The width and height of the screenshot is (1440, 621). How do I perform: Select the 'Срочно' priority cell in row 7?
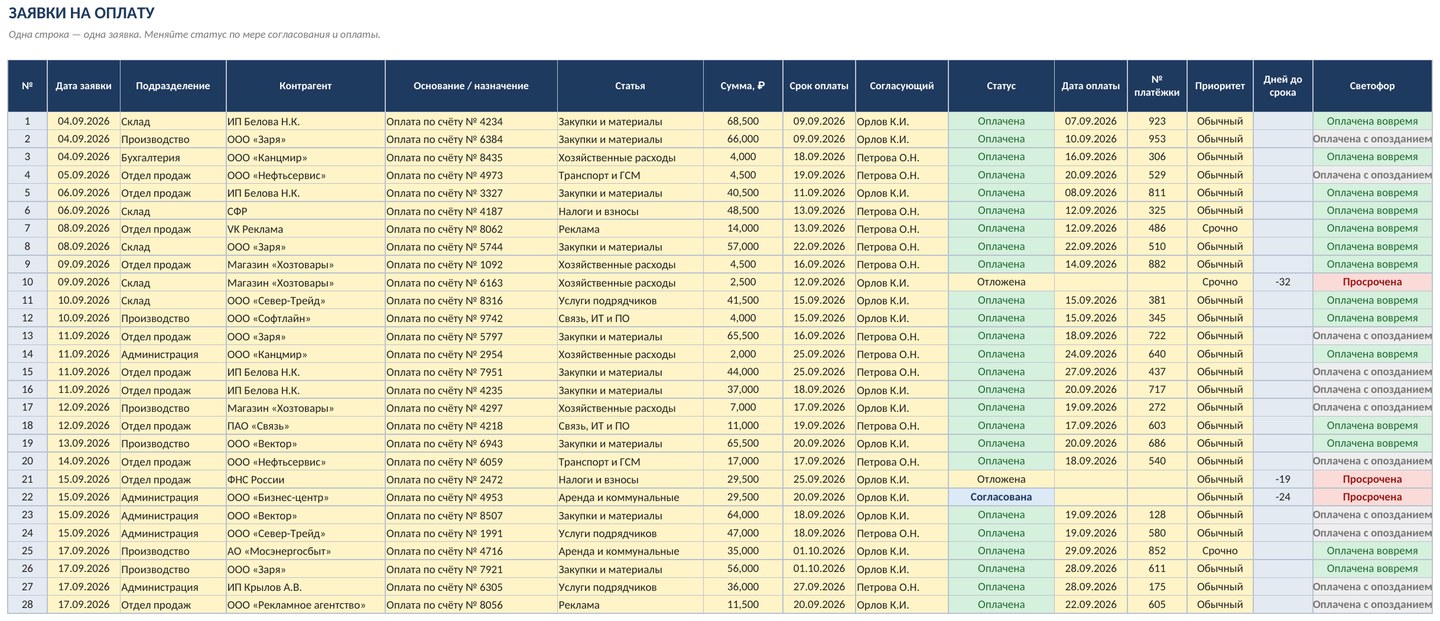pos(1219,228)
